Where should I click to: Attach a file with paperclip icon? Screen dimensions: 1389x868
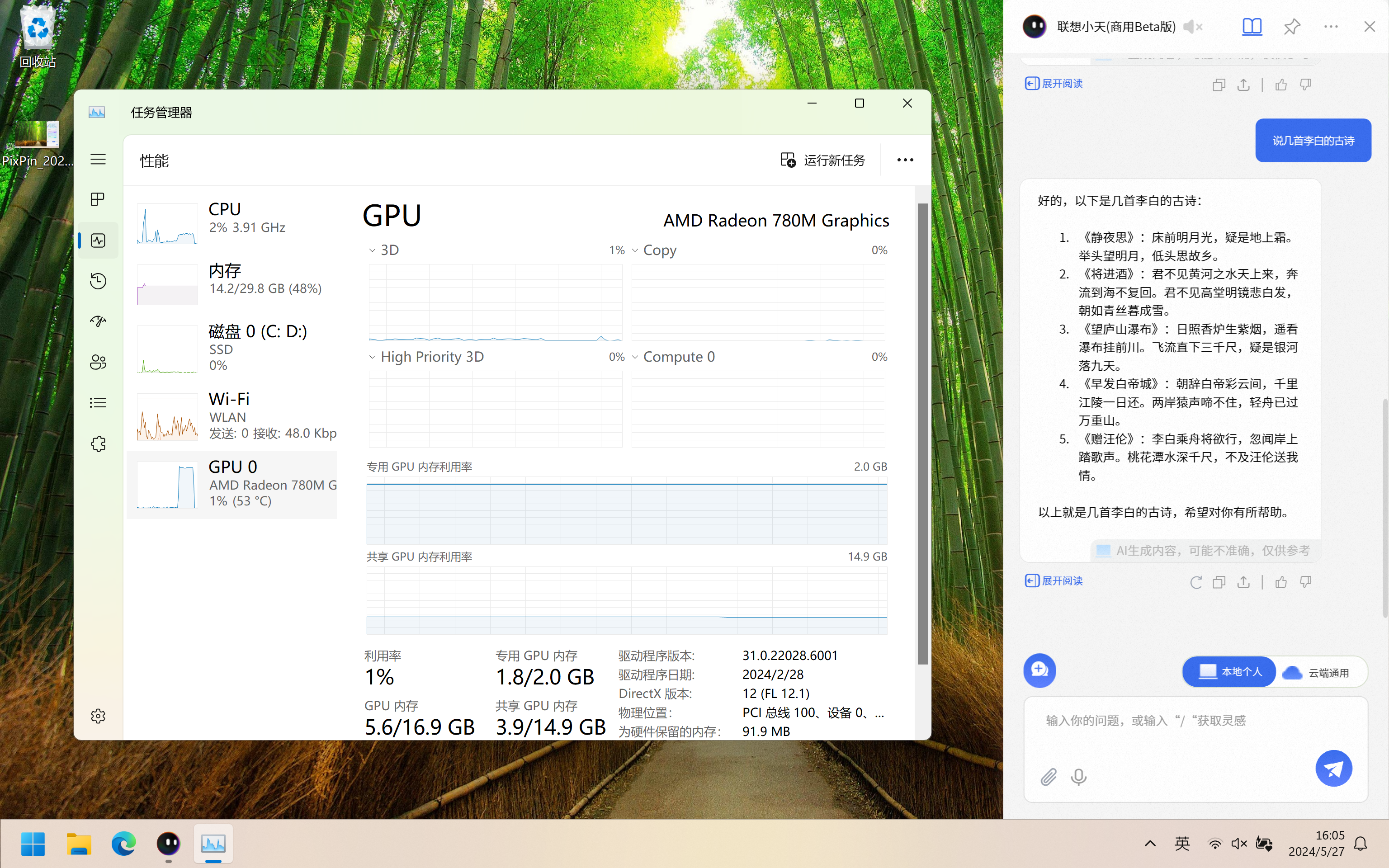1049,777
